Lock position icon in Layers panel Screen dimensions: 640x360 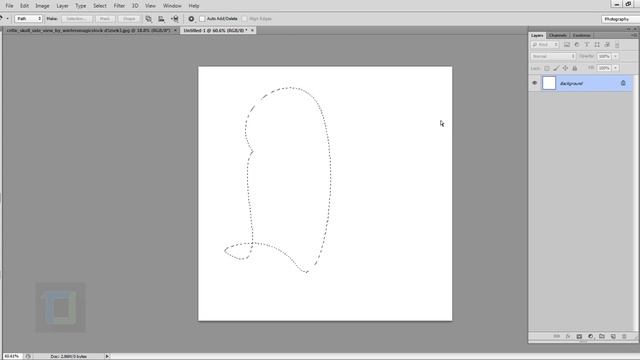point(565,68)
